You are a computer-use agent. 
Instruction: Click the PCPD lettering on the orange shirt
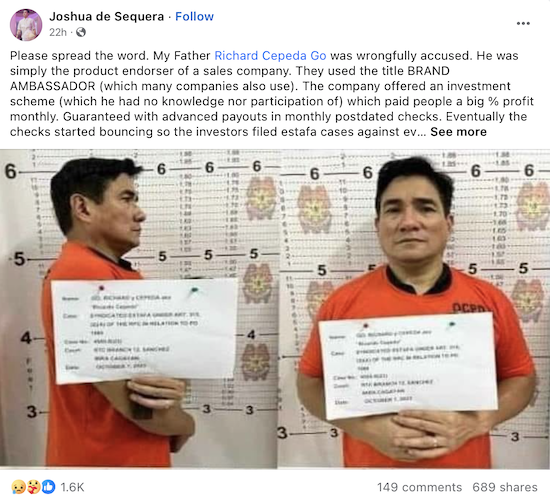coord(469,308)
